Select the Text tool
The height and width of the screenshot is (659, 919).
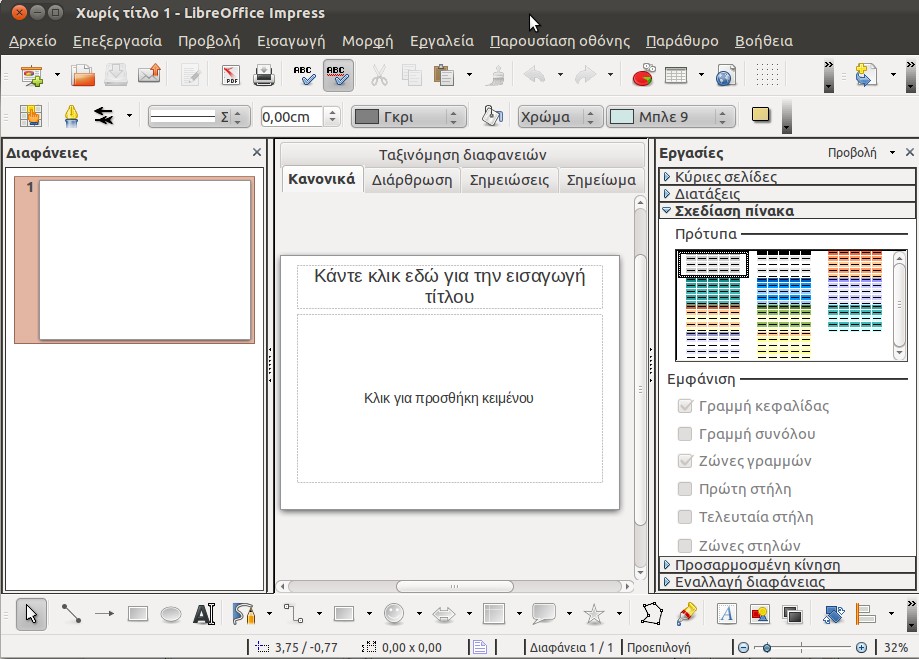click(x=204, y=614)
